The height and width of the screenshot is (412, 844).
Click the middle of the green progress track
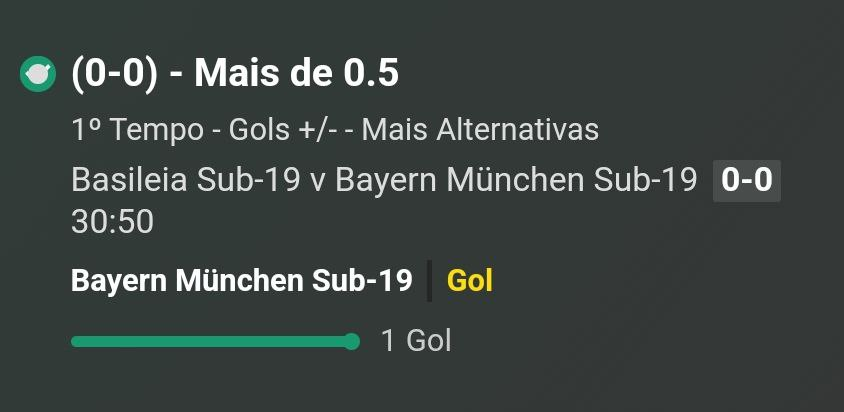[x=211, y=341]
